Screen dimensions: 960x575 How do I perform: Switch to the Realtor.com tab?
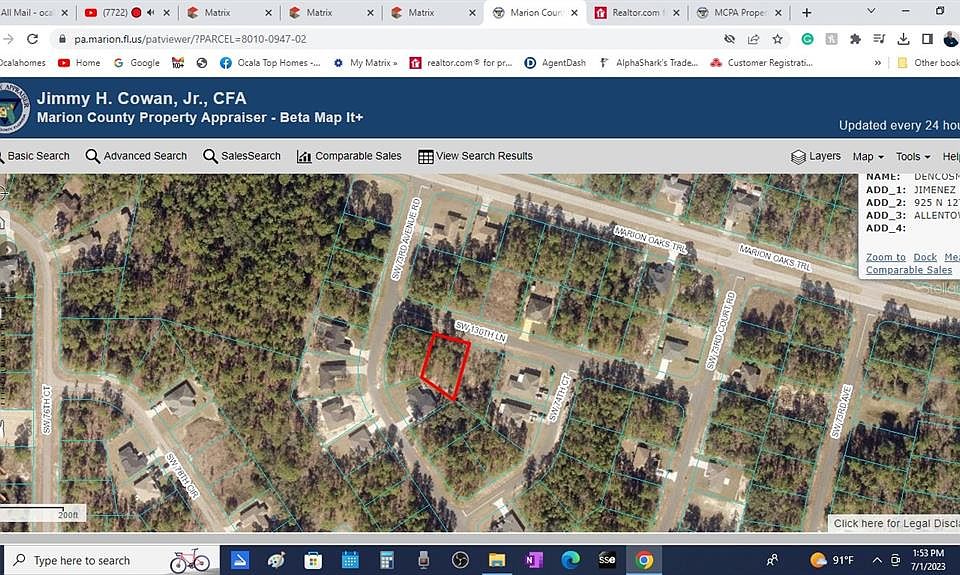point(637,12)
